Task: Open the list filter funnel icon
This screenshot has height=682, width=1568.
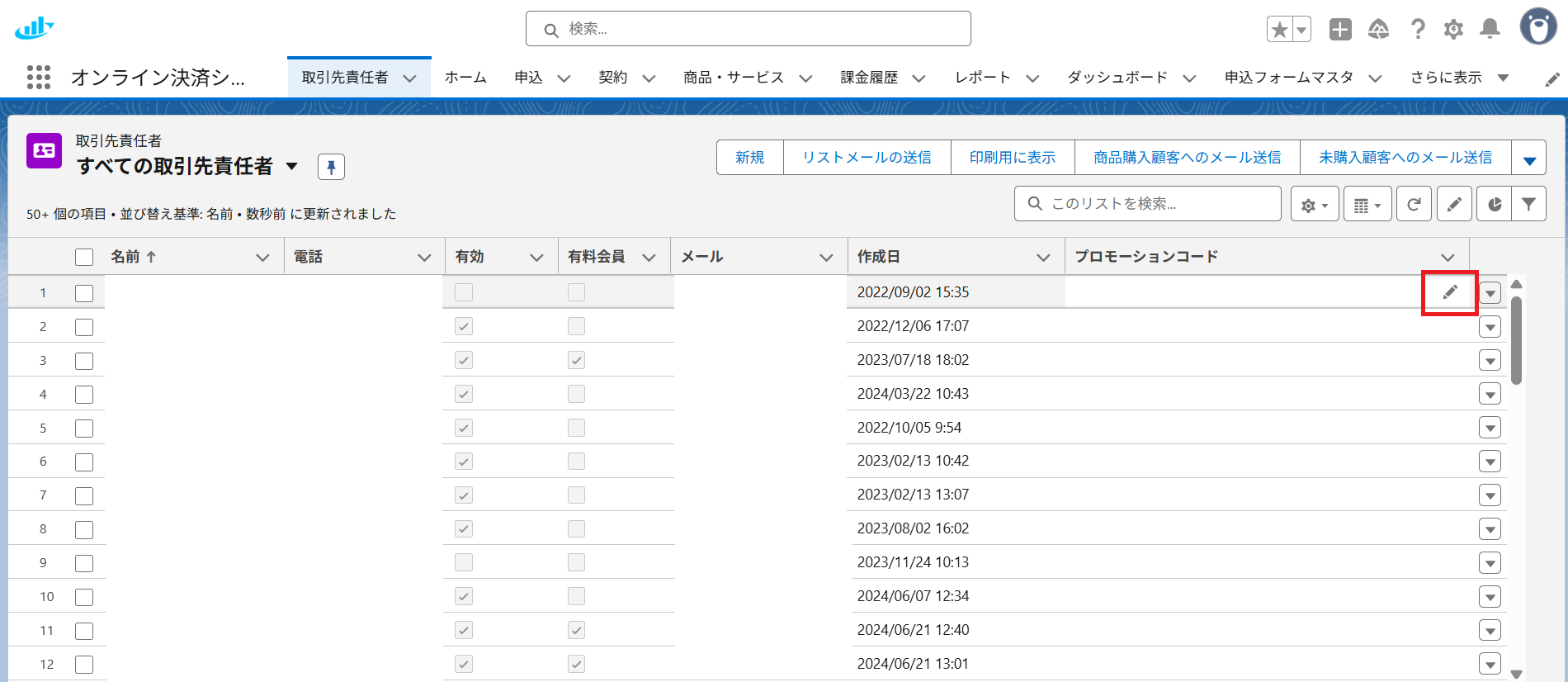Action: [x=1528, y=204]
